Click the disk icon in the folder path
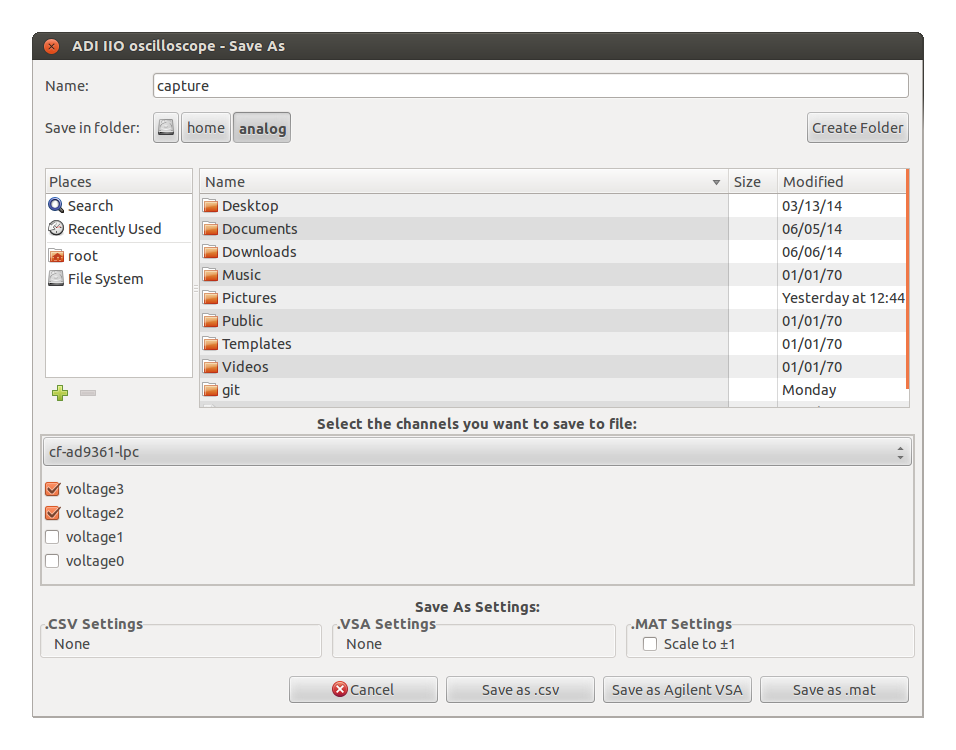Viewport: 956px width, 750px height. coord(166,128)
